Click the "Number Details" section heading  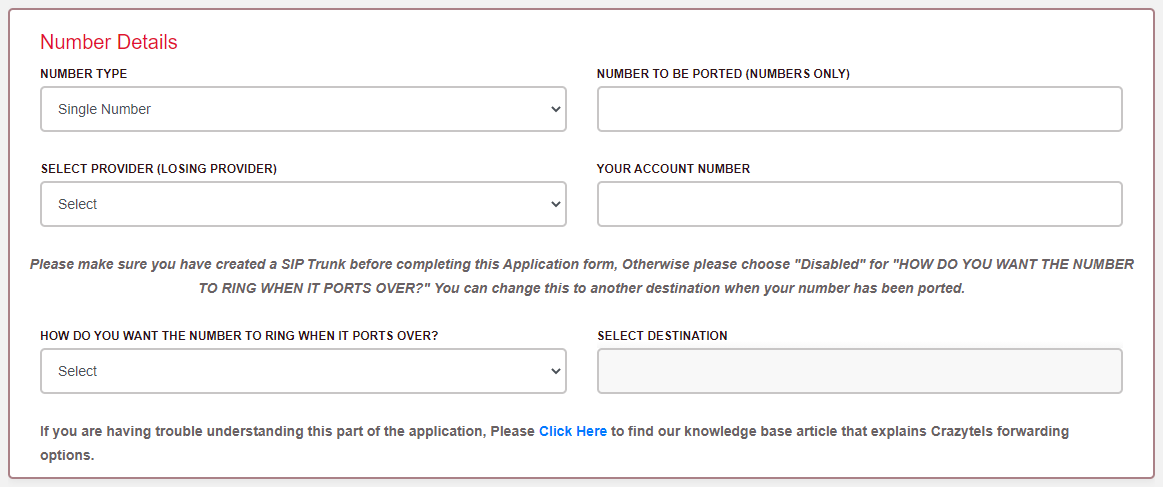[x=109, y=42]
